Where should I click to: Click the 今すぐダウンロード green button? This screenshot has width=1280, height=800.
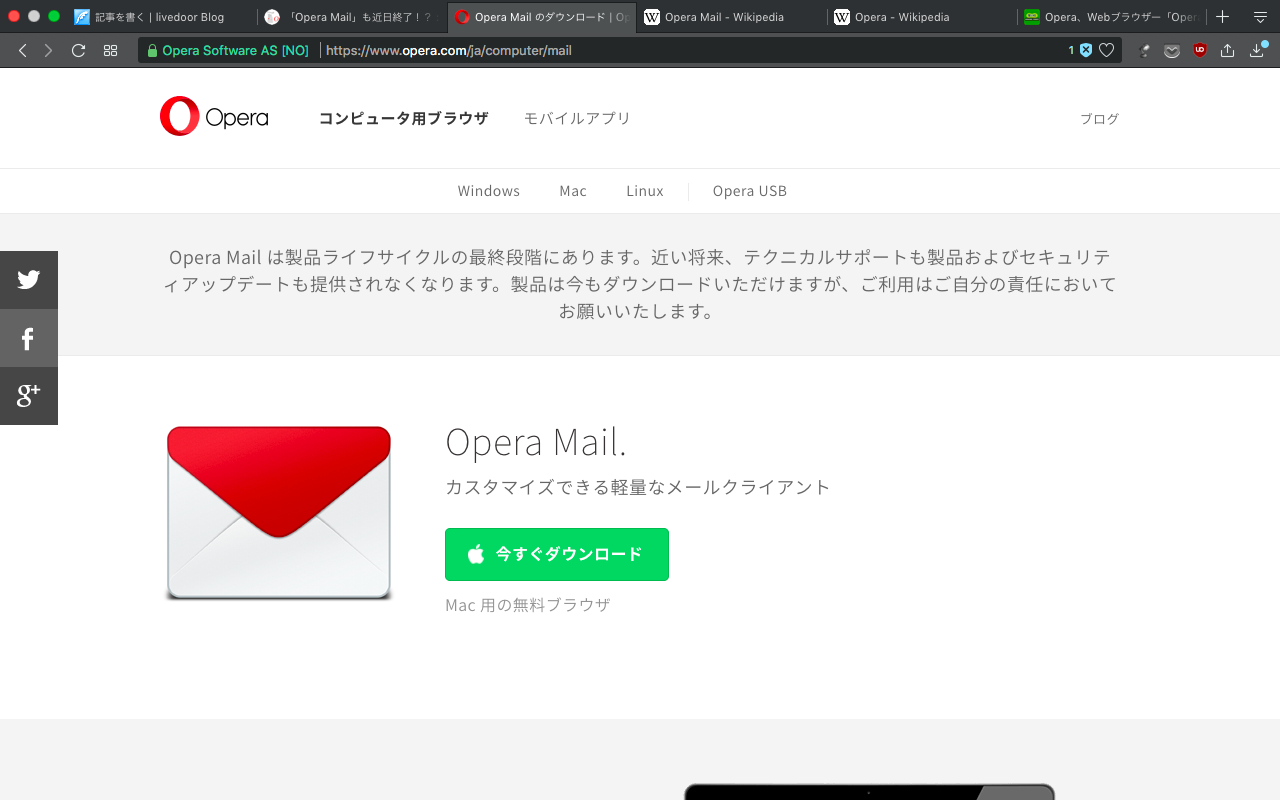[557, 554]
